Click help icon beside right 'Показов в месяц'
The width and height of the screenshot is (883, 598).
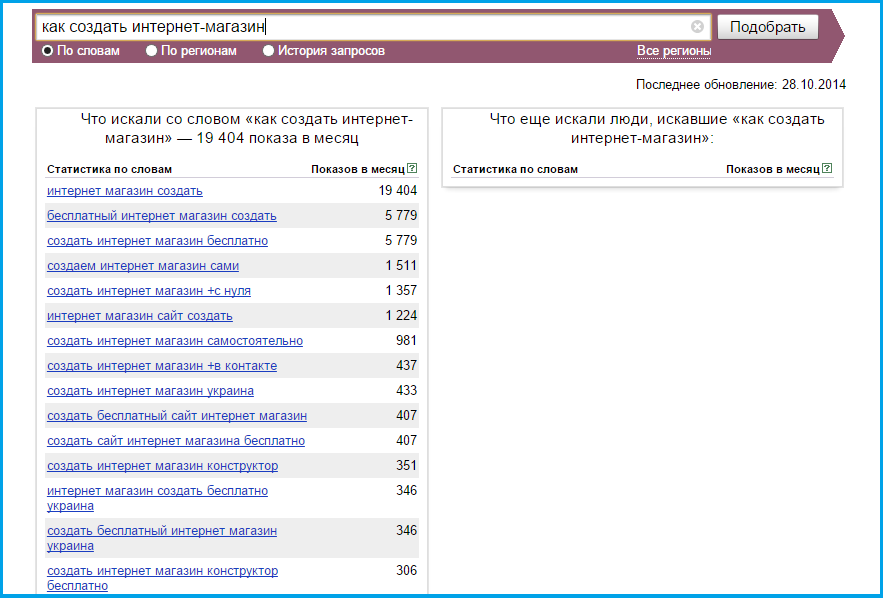click(x=826, y=169)
